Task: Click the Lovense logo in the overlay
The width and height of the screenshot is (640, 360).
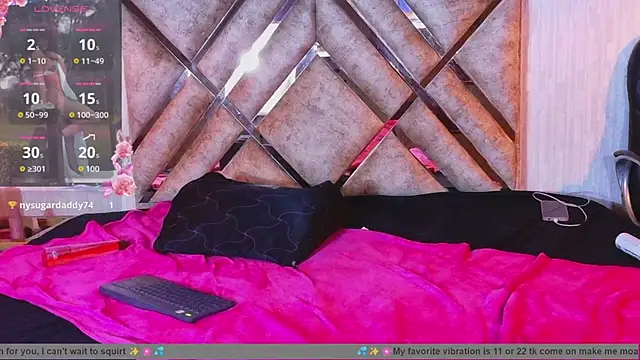Action: coord(61,9)
